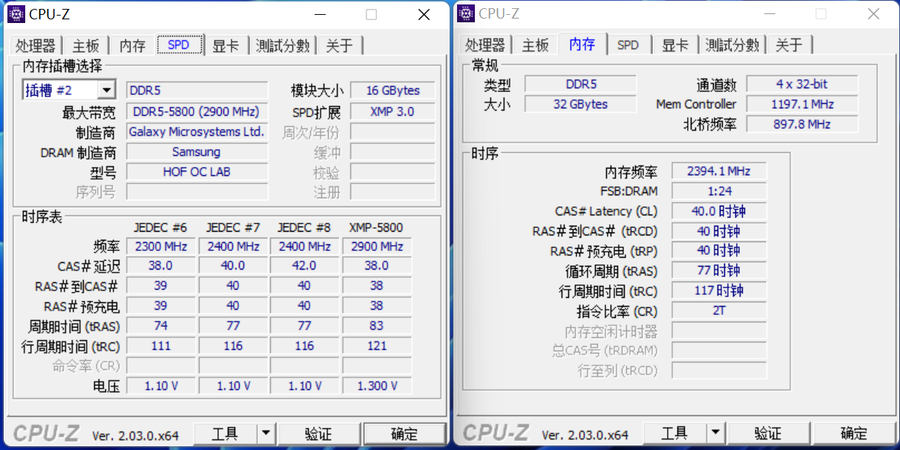Viewport: 900px width, 450px height.
Task: Open 处理器 tab in right CPU-Z window
Action: [485, 45]
